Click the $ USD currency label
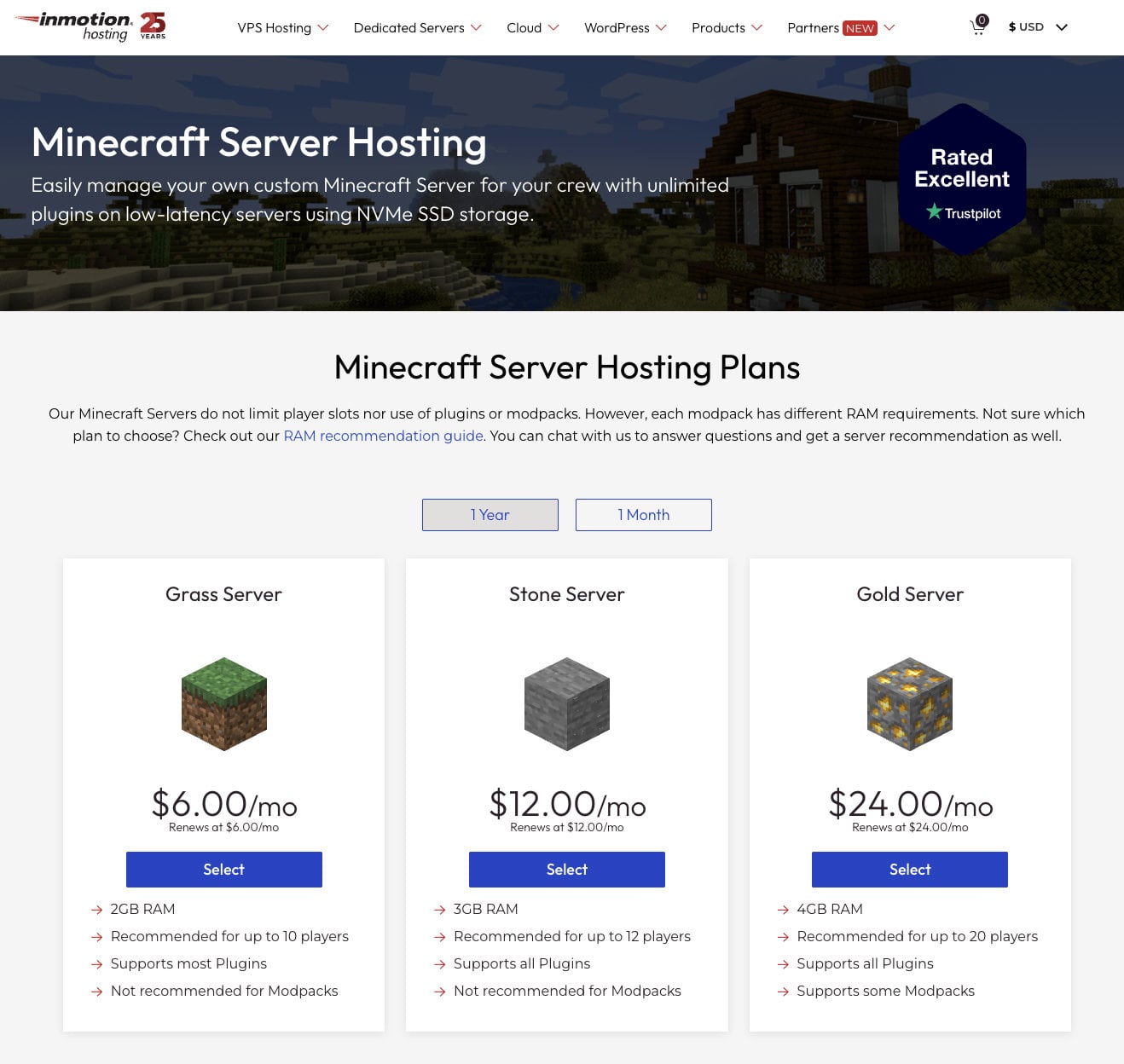The width and height of the screenshot is (1124, 1064). 1026,27
